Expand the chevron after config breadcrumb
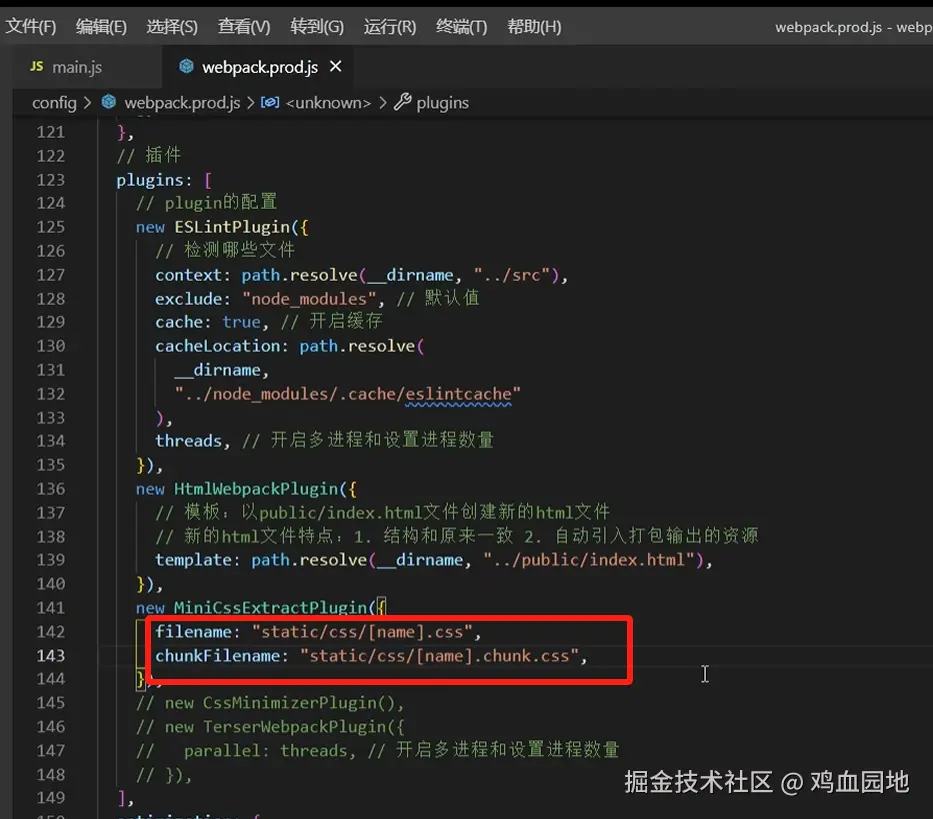Viewport: 933px width, 819px height. 88,103
